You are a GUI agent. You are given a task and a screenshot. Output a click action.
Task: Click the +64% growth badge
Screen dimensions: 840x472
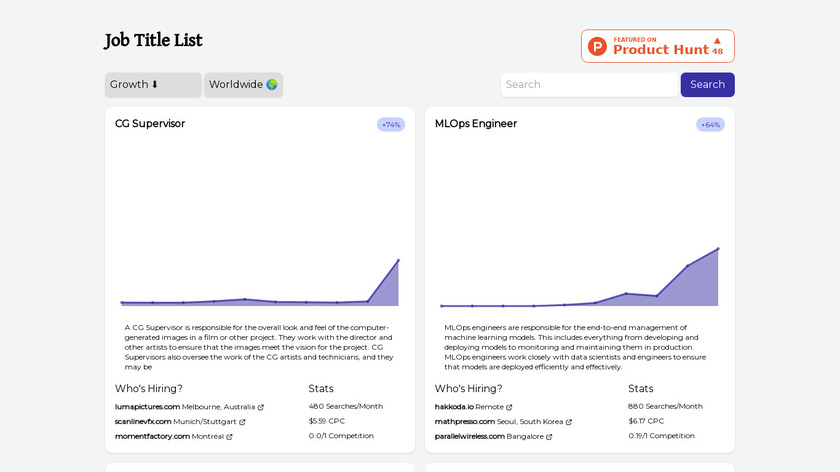point(710,125)
